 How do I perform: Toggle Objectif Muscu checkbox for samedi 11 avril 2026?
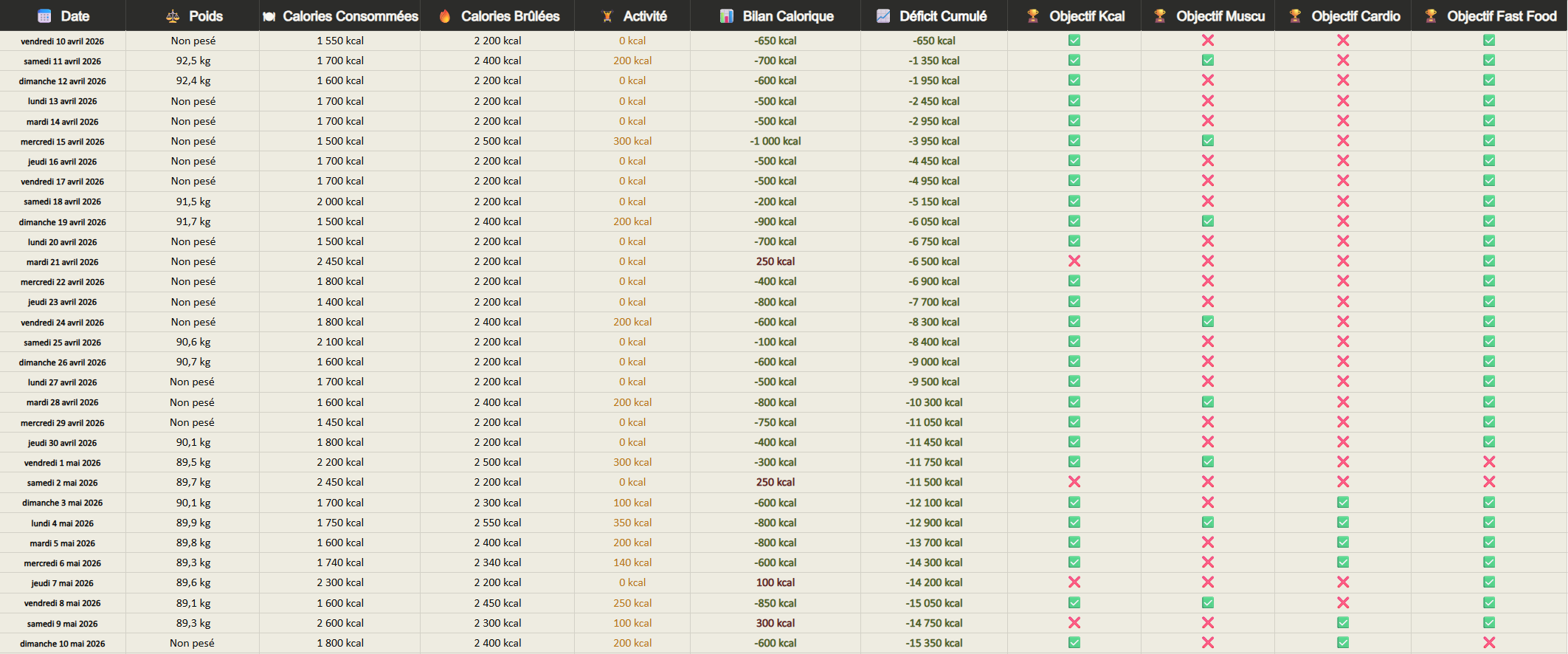coord(1208,61)
